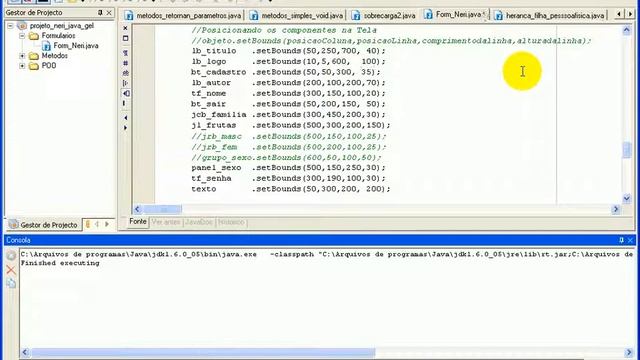640x360 pixels.
Task: Move project panel tabs right with arrow
Action: pos(107,224)
